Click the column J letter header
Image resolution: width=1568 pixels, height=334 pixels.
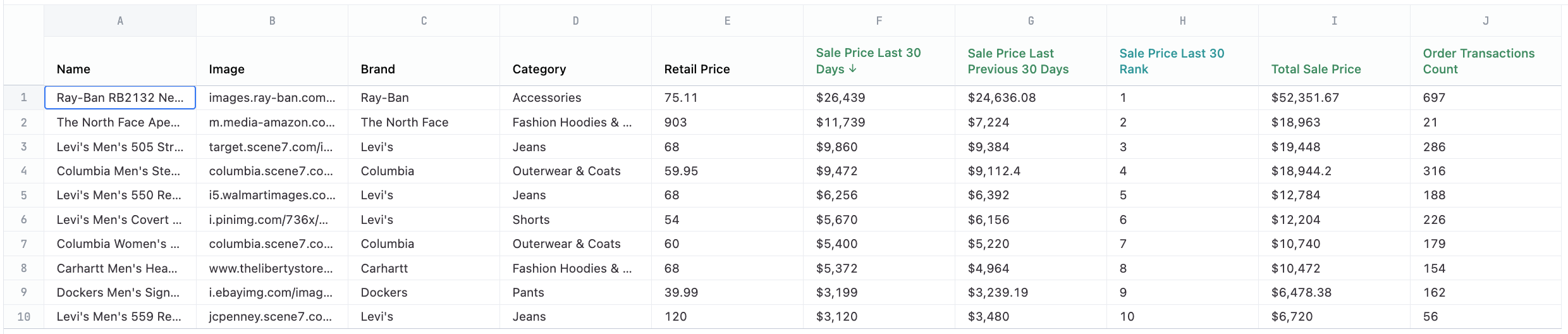tap(1485, 21)
